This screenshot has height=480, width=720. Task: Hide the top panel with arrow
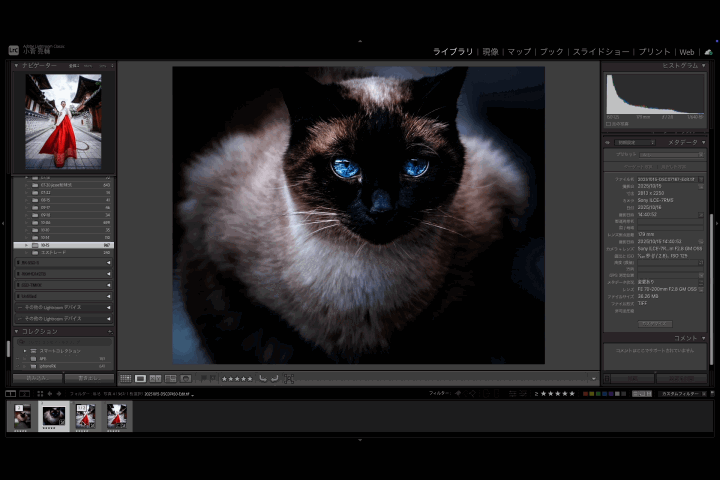click(360, 41)
